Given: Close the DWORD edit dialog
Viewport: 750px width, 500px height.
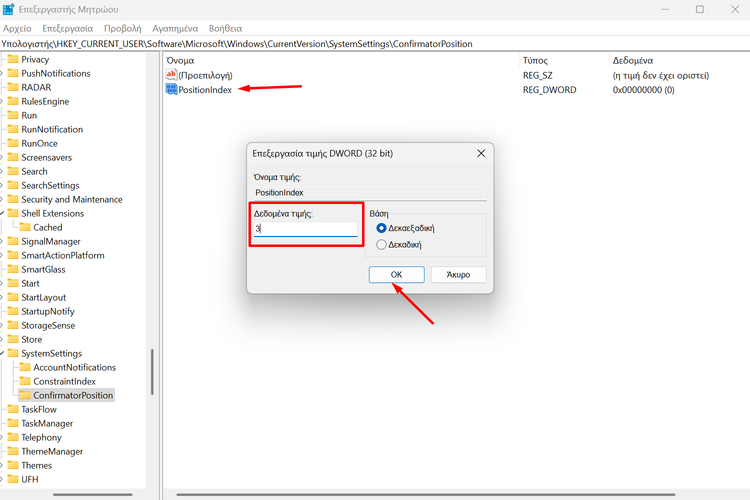Looking at the screenshot, I should (x=481, y=153).
